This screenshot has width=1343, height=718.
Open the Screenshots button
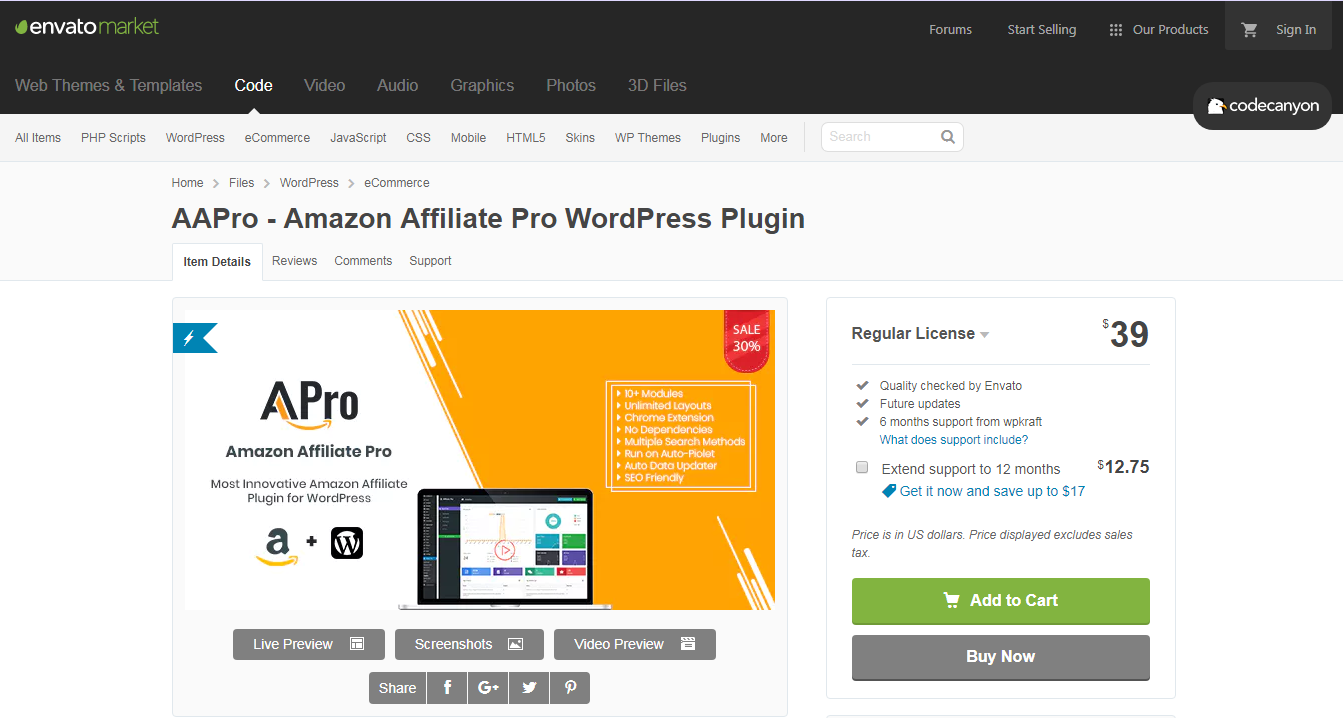coord(469,644)
